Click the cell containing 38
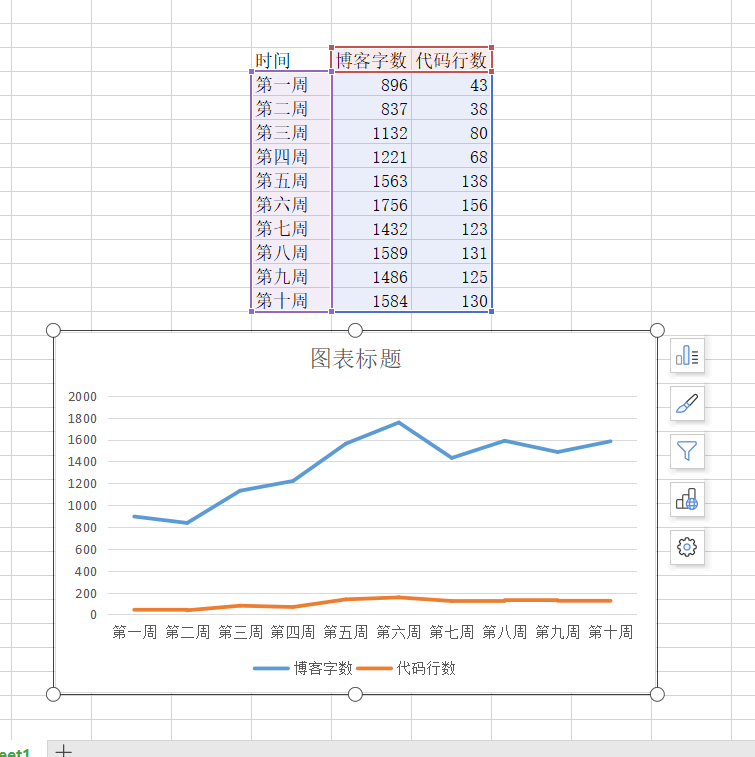 click(451, 108)
